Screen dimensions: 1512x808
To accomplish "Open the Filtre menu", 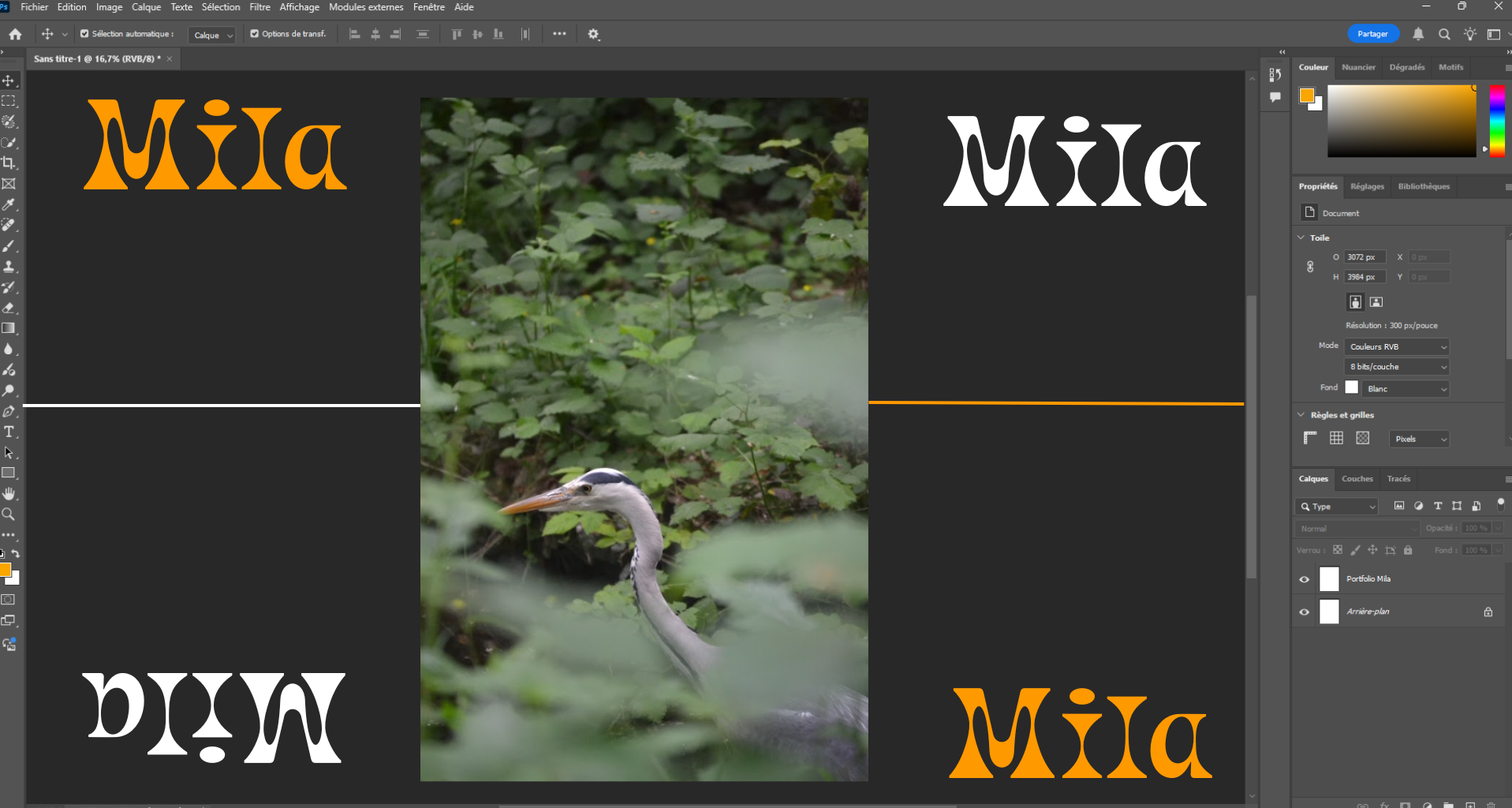I will point(259,7).
